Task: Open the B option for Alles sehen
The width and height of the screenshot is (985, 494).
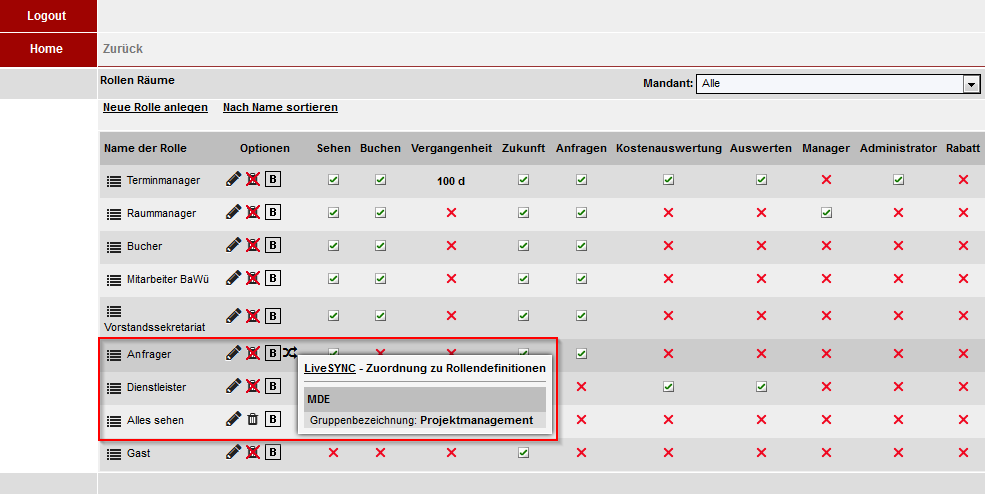Action: pyautogui.click(x=273, y=419)
